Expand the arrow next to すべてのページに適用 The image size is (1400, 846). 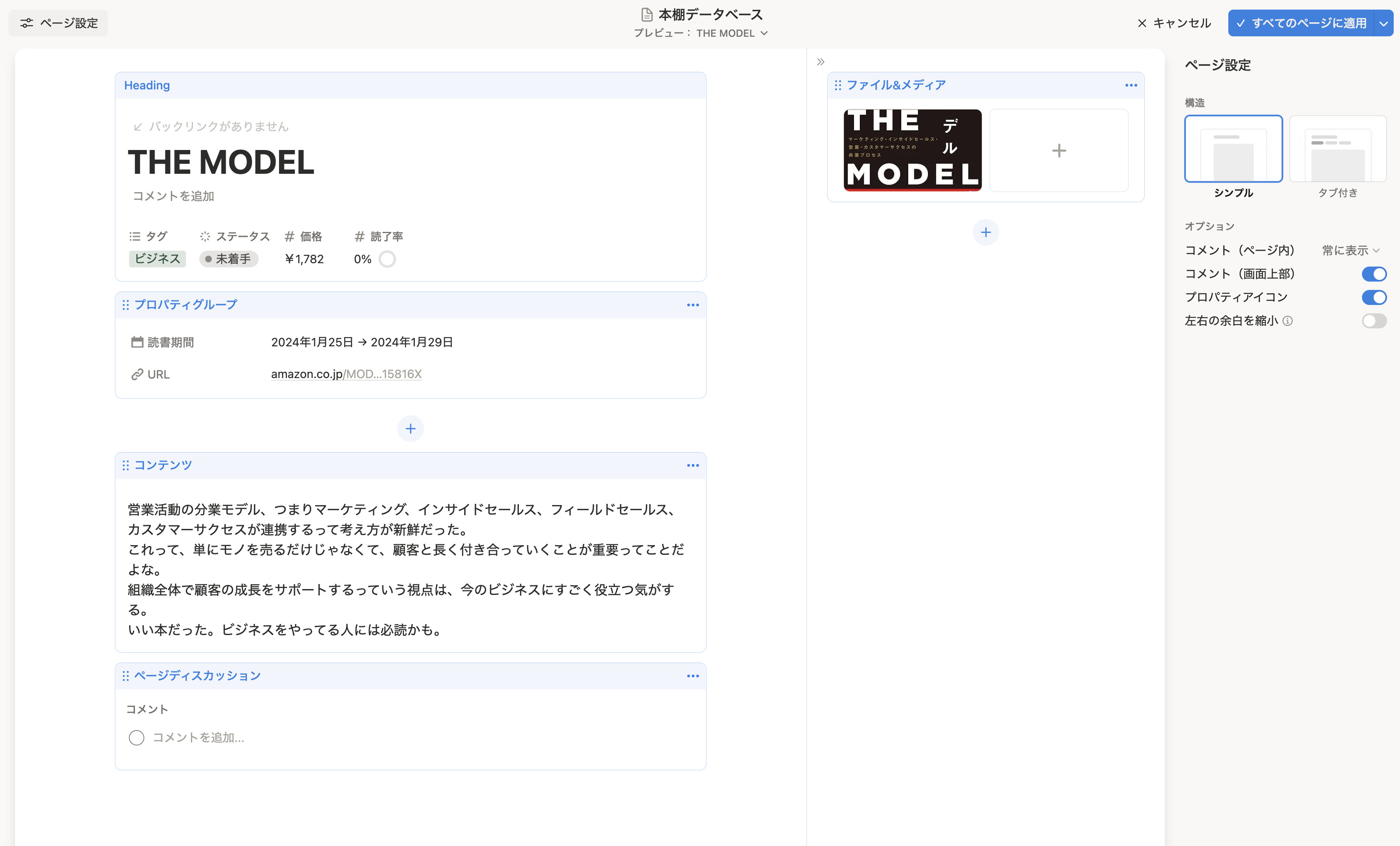click(x=1384, y=23)
